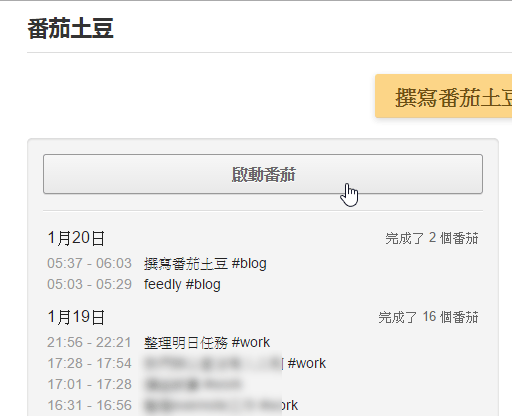Click the 完成了 2 個番茄 count

pyautogui.click(x=432, y=238)
